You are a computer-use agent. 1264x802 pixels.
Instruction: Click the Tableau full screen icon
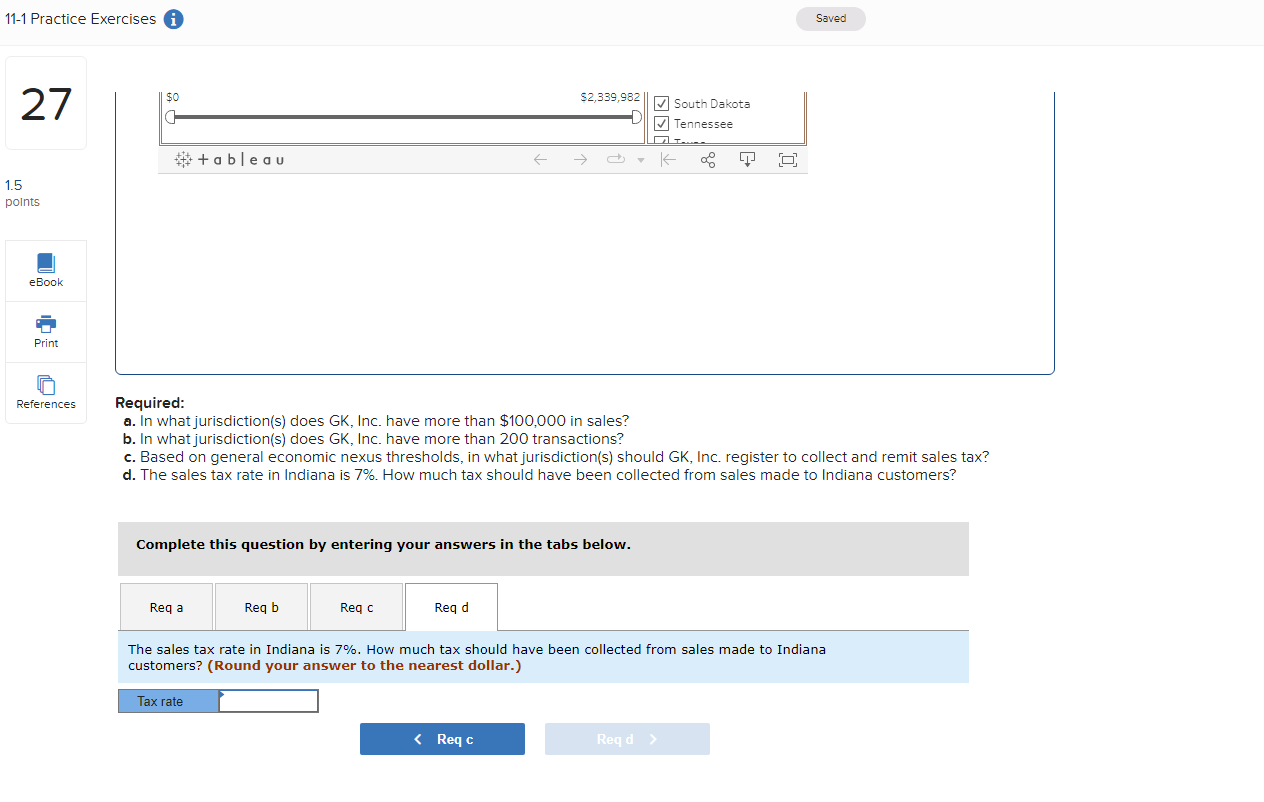(787, 160)
